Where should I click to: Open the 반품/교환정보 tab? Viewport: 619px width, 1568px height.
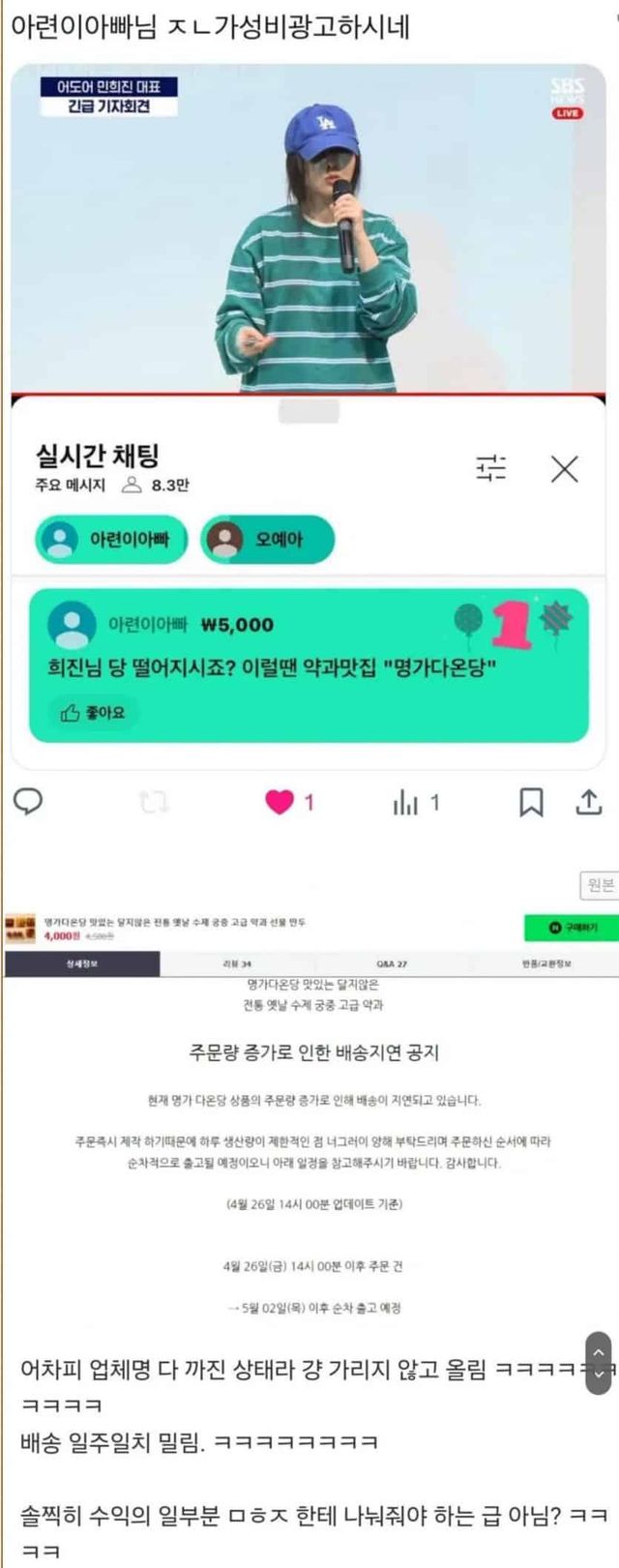point(545,963)
